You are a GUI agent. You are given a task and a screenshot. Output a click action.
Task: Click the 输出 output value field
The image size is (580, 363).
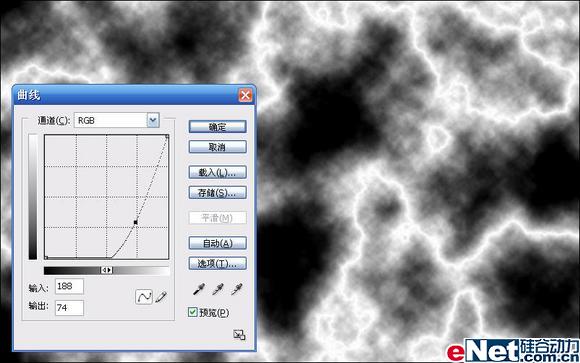point(70,308)
